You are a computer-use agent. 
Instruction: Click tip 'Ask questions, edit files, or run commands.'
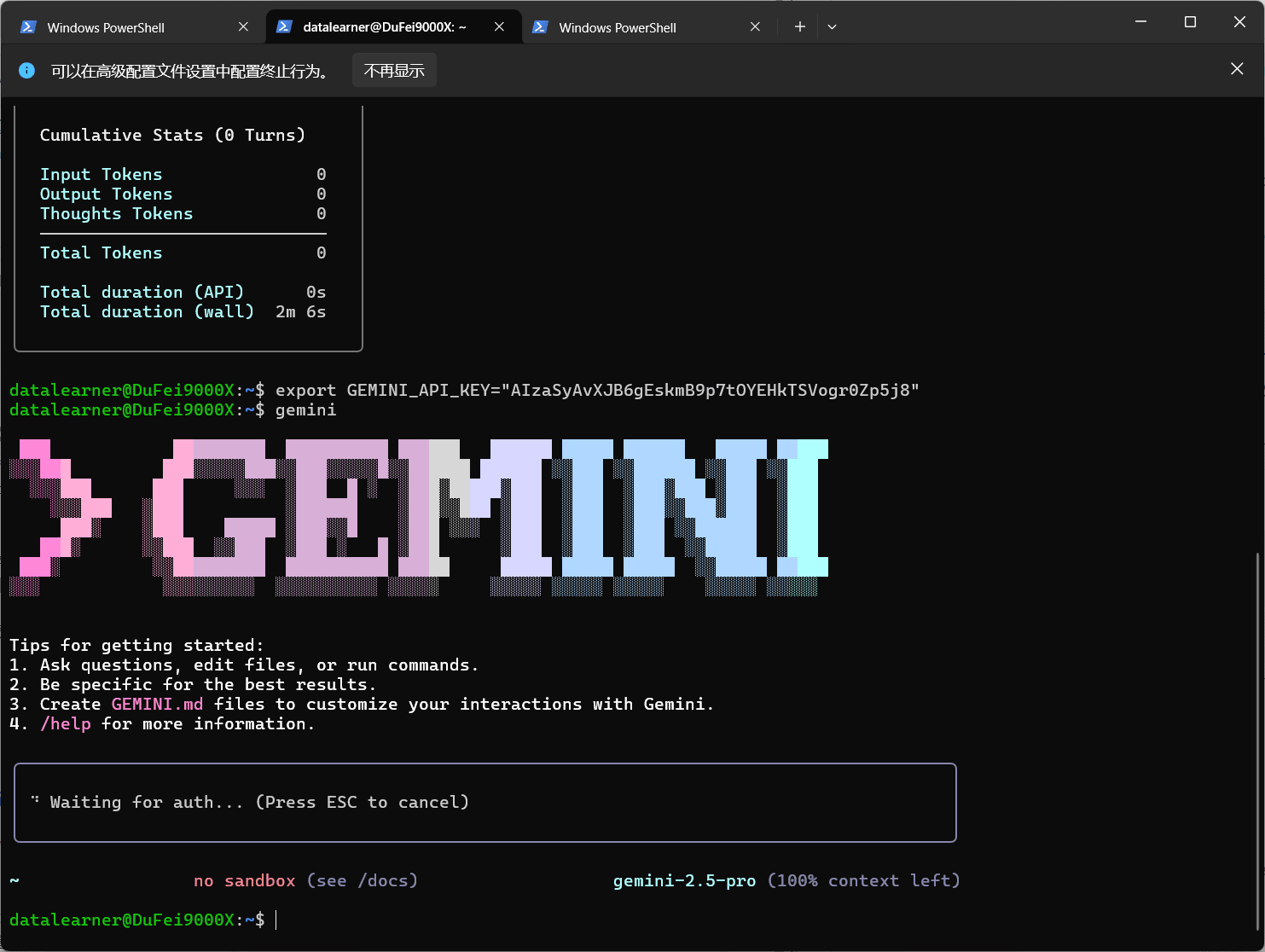pos(259,665)
